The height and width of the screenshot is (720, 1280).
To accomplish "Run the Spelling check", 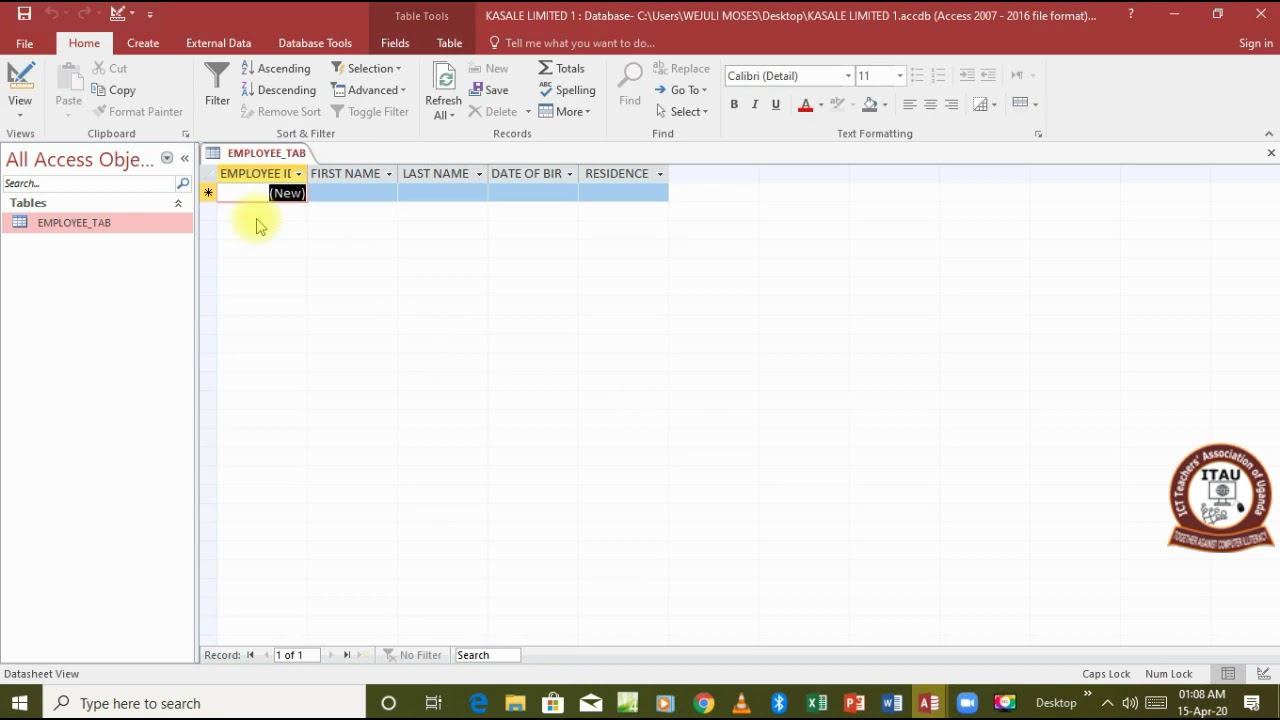I will pyautogui.click(x=567, y=90).
